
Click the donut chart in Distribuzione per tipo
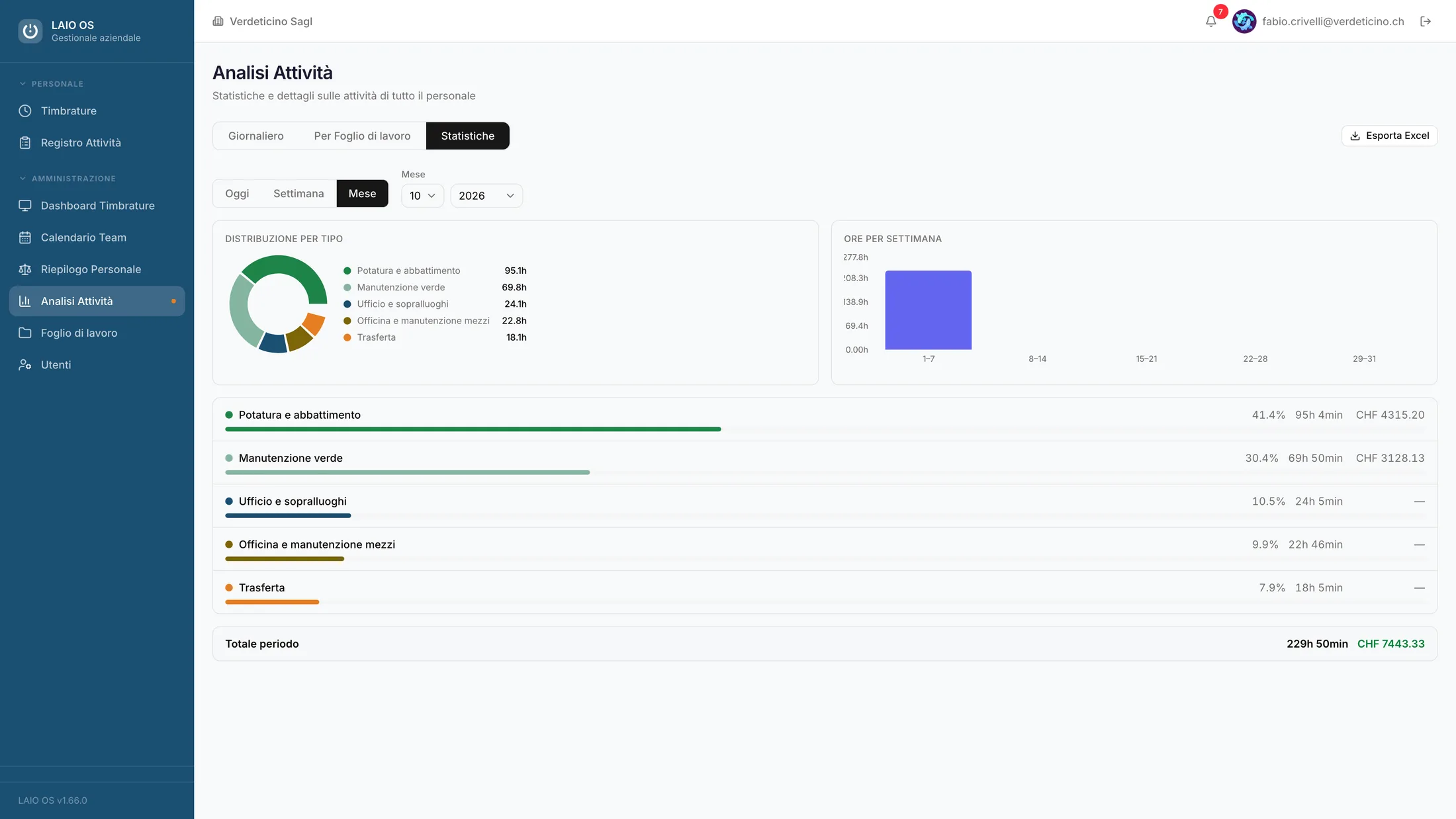pyautogui.click(x=278, y=304)
